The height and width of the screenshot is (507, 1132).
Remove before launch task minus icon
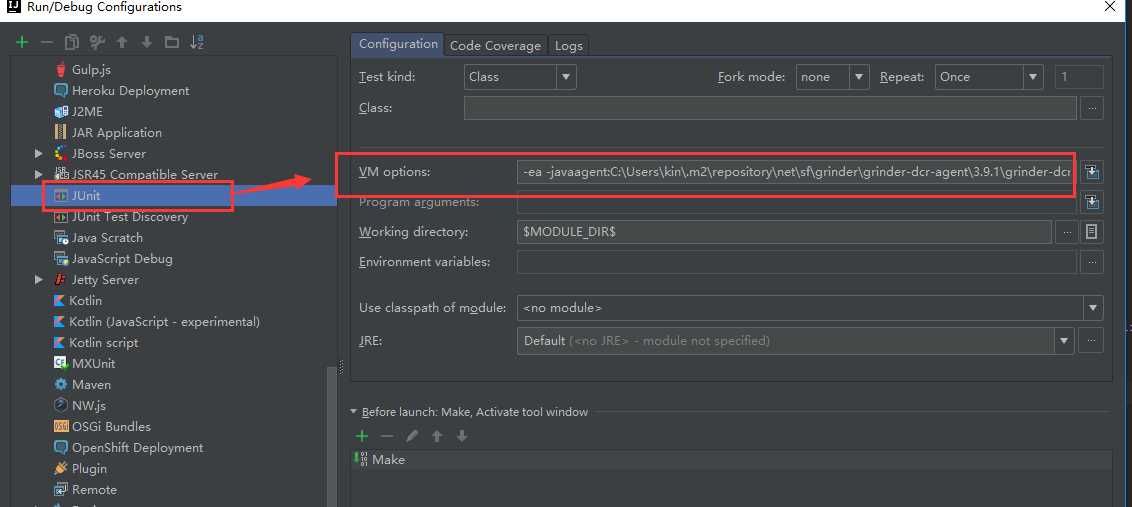click(387, 436)
